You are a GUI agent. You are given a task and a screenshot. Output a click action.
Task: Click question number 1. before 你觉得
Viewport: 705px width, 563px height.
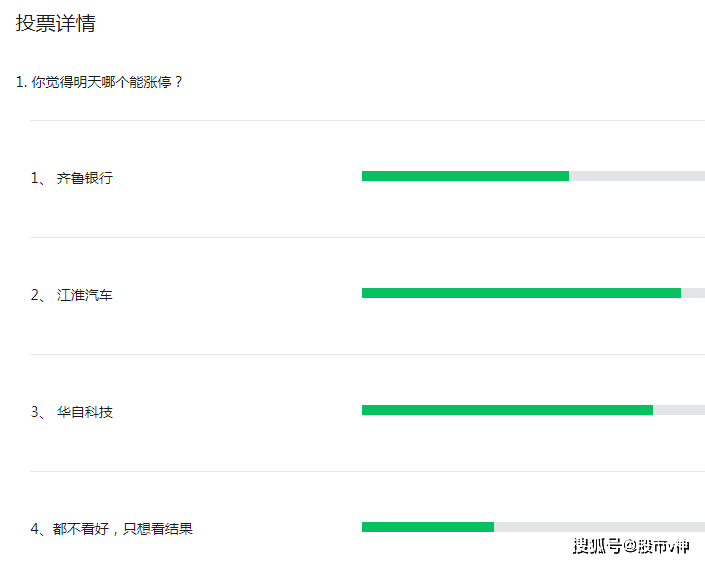click(x=21, y=82)
